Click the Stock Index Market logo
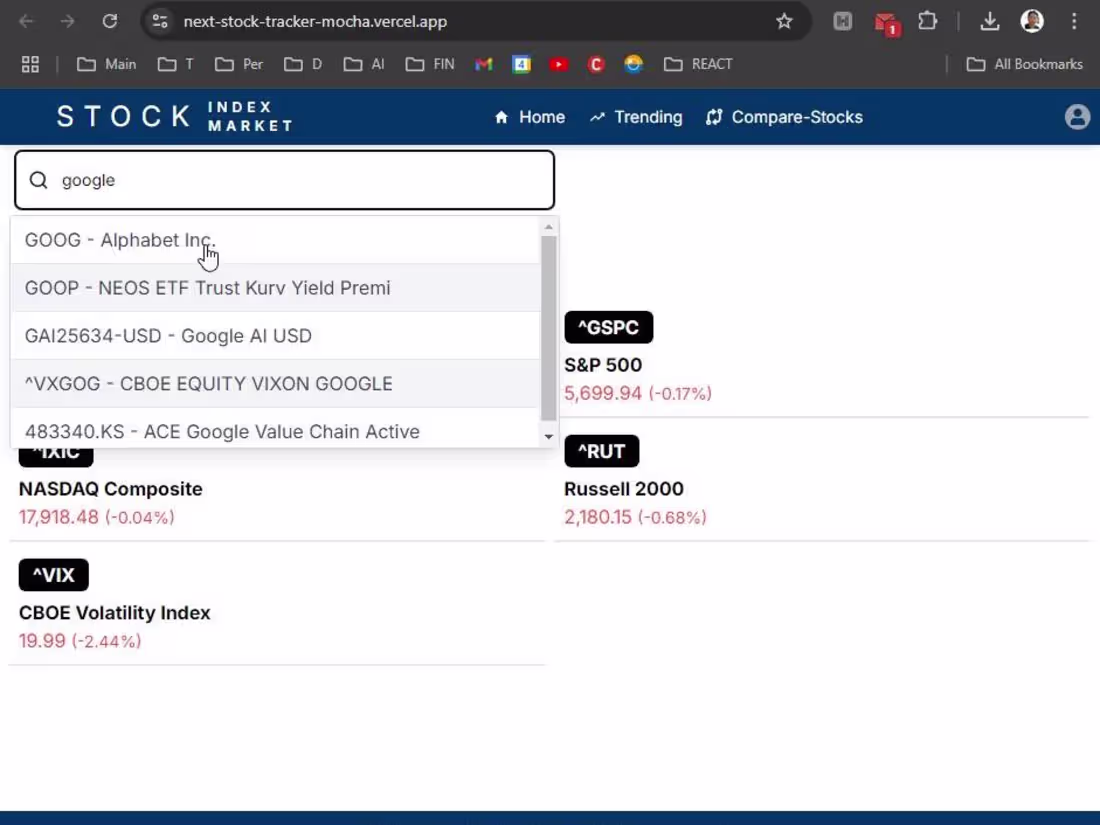 tap(175, 116)
